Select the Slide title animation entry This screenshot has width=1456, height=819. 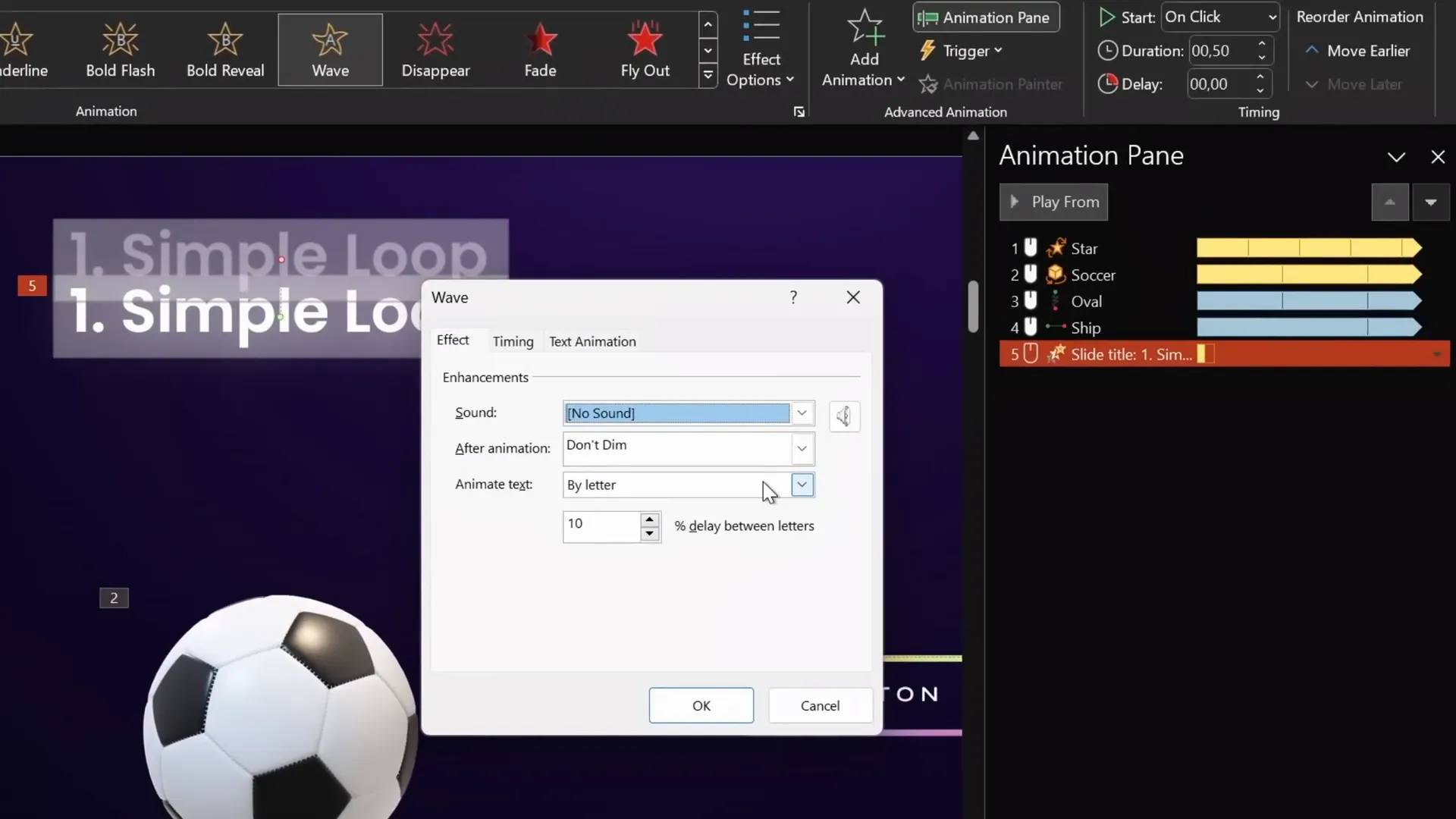click(x=1224, y=354)
